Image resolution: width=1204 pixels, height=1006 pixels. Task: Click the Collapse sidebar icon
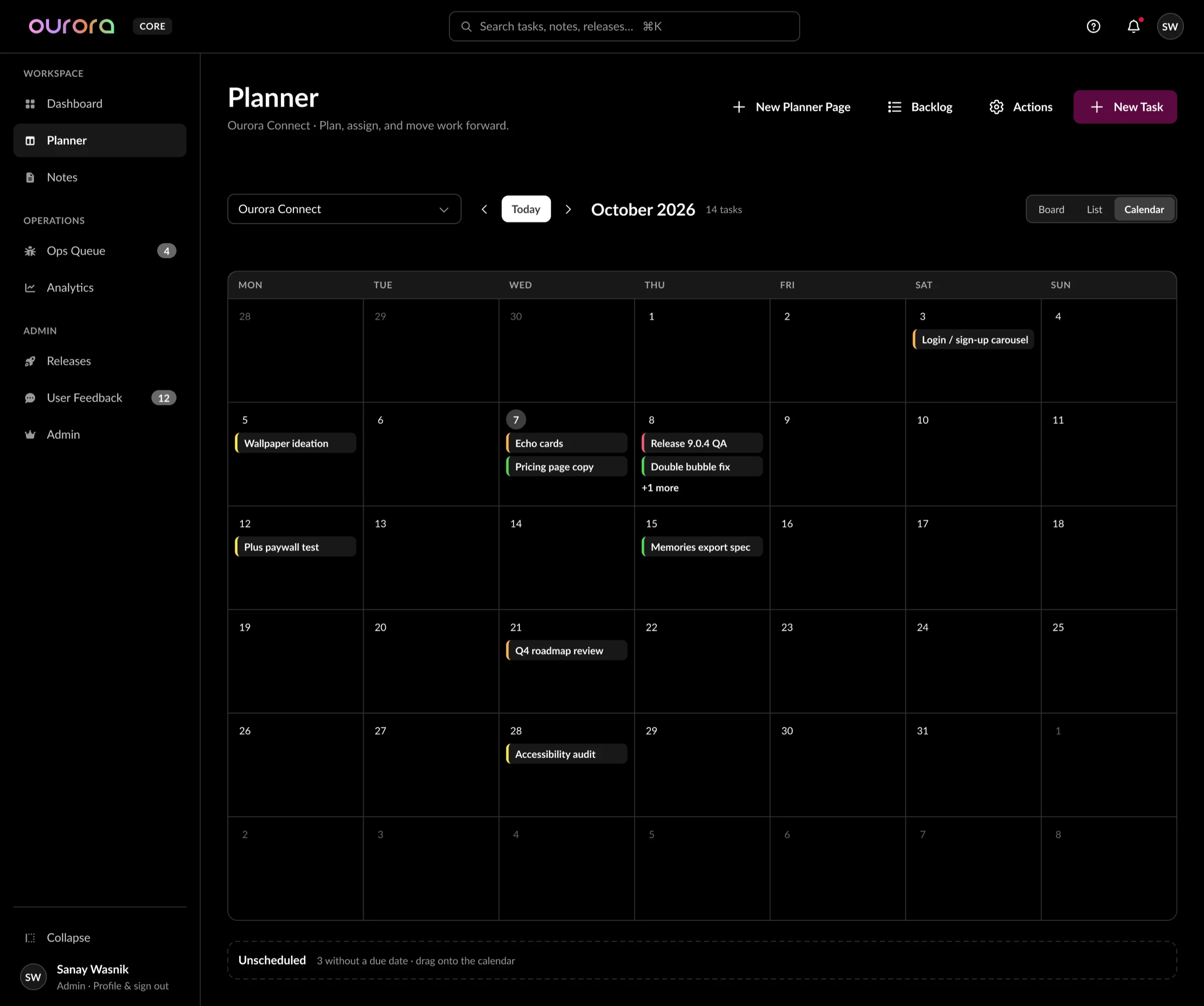click(x=31, y=937)
